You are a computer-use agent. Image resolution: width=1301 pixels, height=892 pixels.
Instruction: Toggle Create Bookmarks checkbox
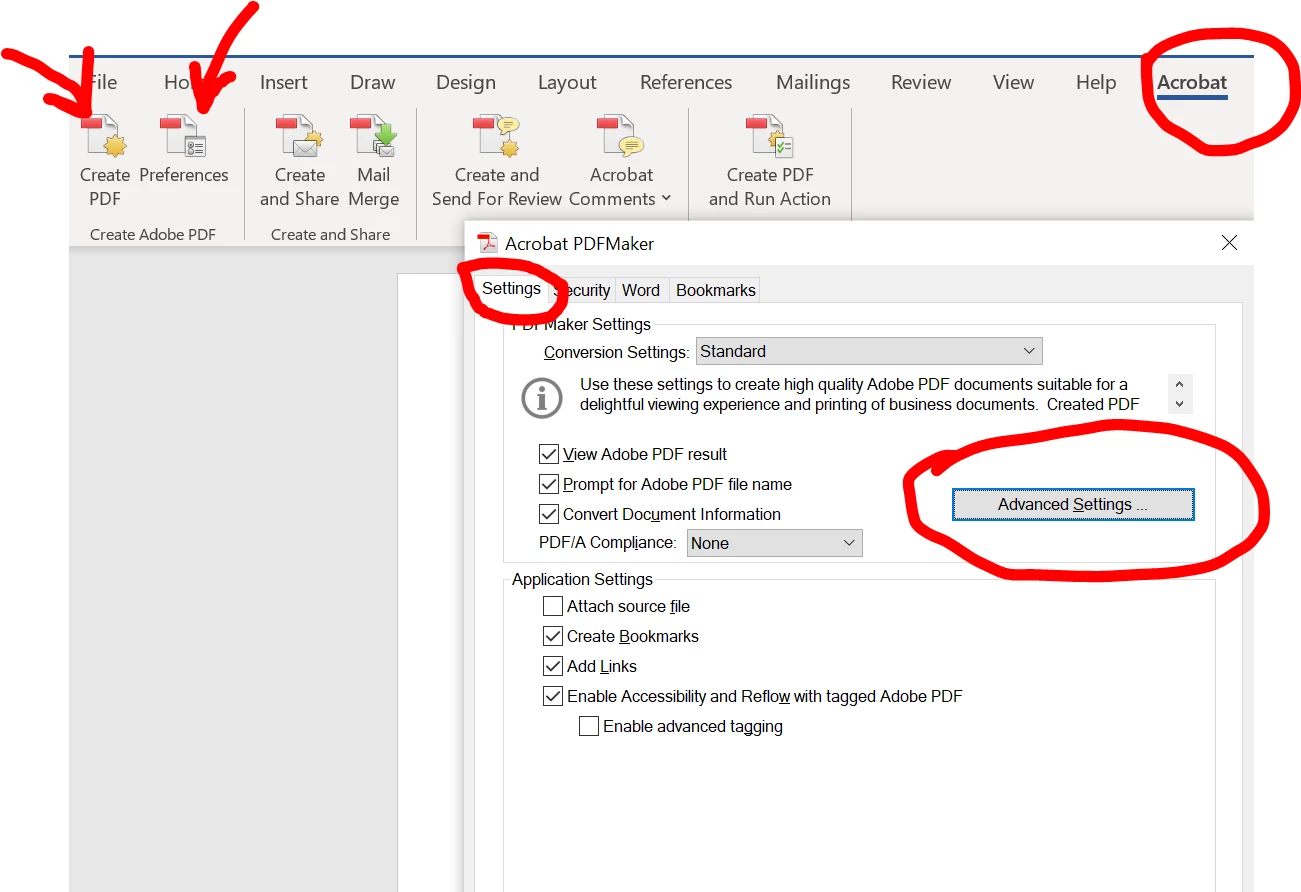(x=553, y=636)
